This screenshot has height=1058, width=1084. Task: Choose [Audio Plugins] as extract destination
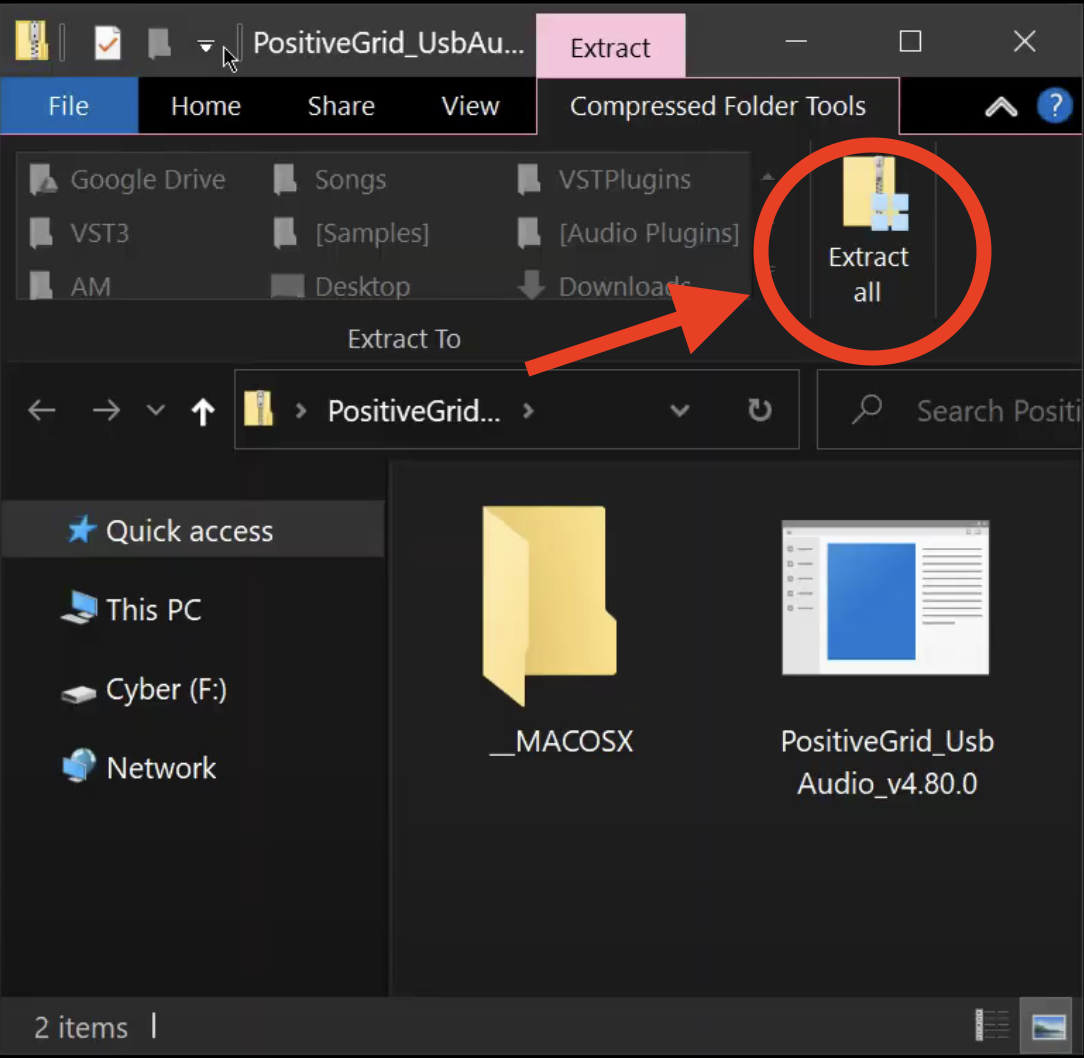[x=628, y=233]
